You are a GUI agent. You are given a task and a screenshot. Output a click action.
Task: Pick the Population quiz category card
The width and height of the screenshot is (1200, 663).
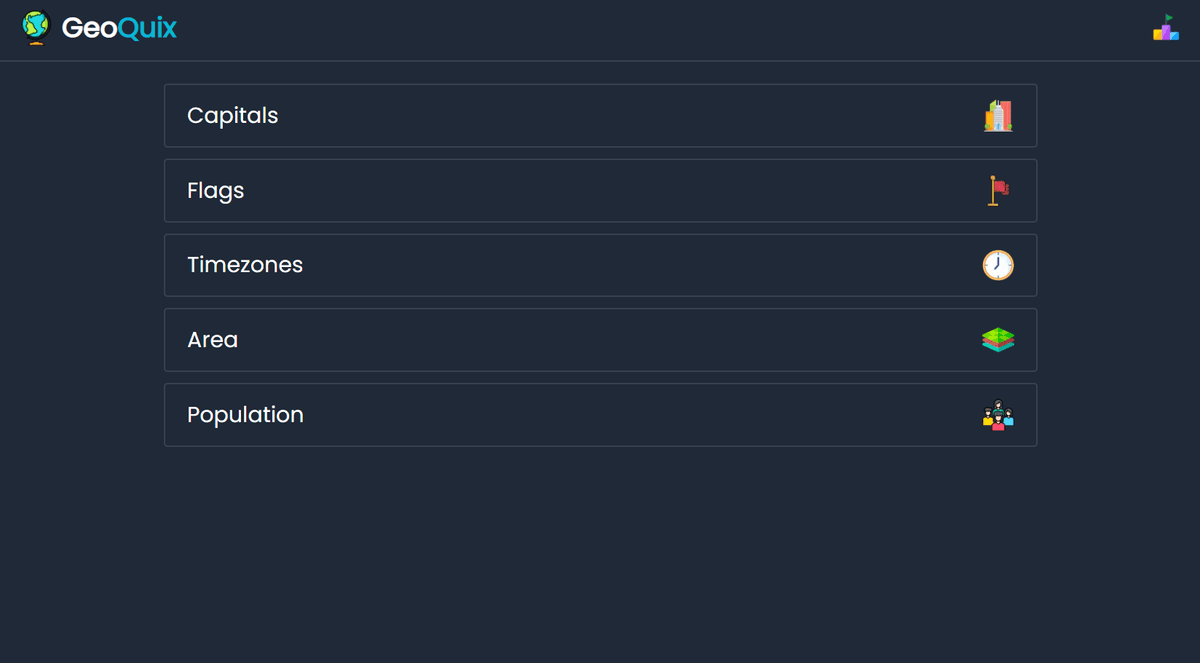tap(600, 415)
